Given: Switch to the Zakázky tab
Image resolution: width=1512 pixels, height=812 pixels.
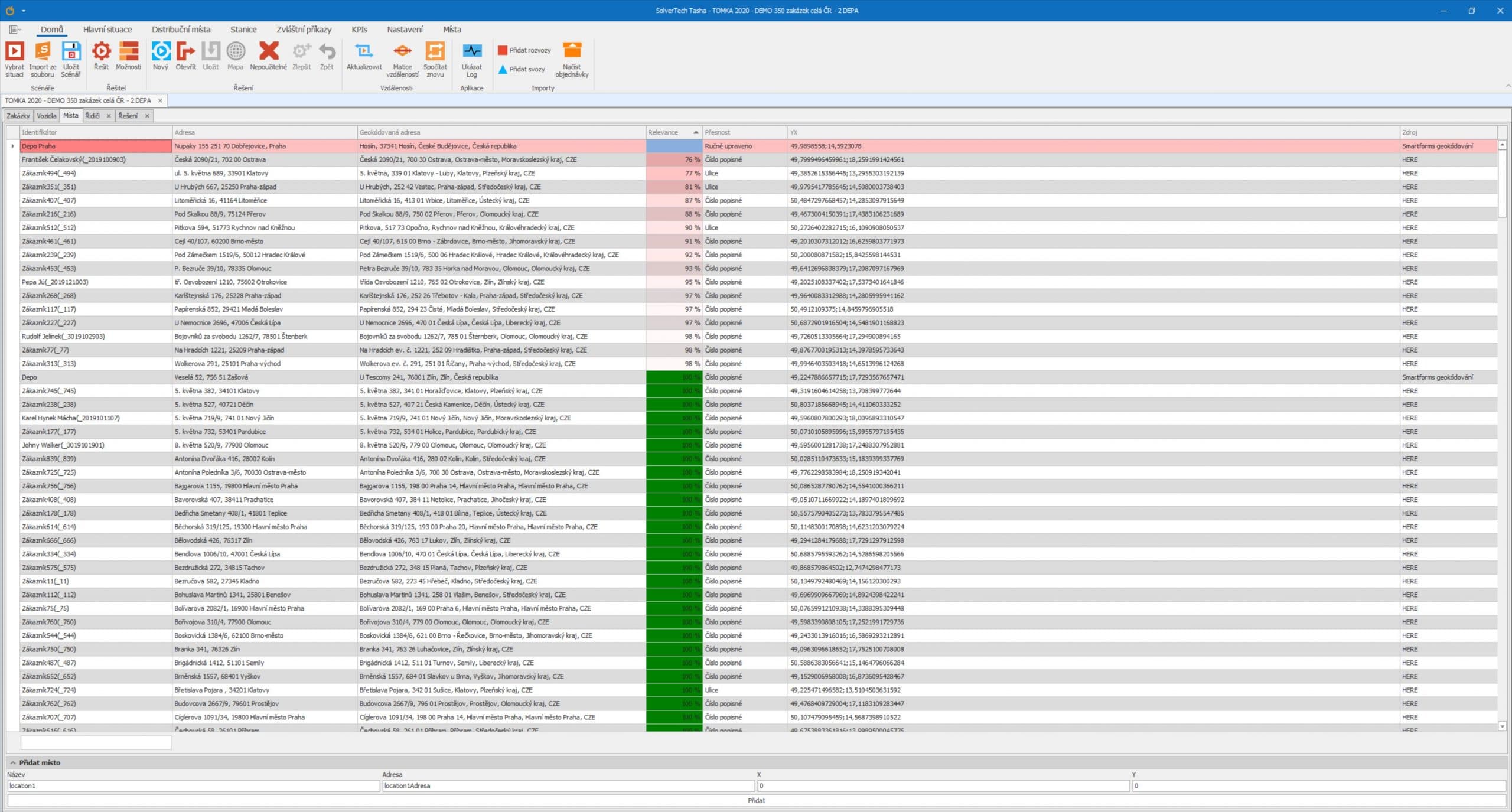Looking at the screenshot, I should click(x=18, y=116).
